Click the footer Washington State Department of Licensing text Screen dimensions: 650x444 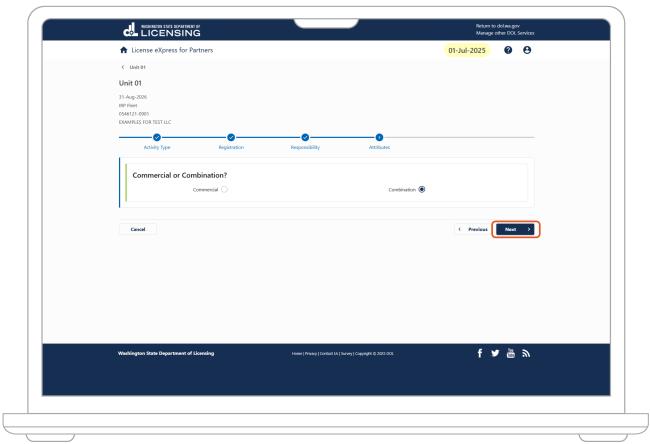click(166, 353)
